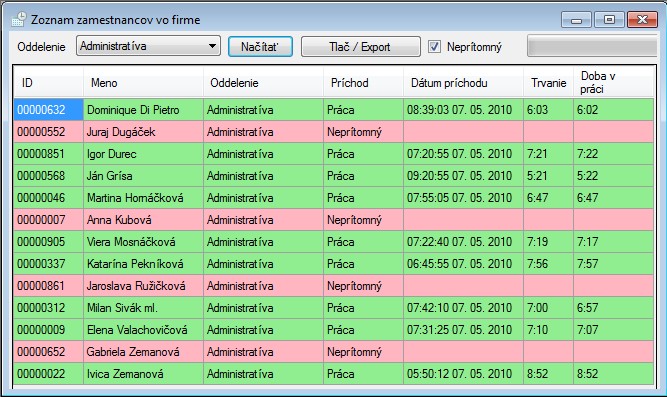Sort by the Trvanie column header
Image resolution: width=667 pixels, height=397 pixels.
pos(548,82)
